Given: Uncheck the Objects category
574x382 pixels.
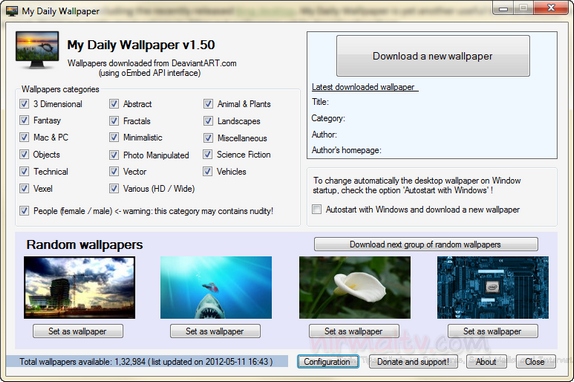Looking at the screenshot, I should pos(24,154).
